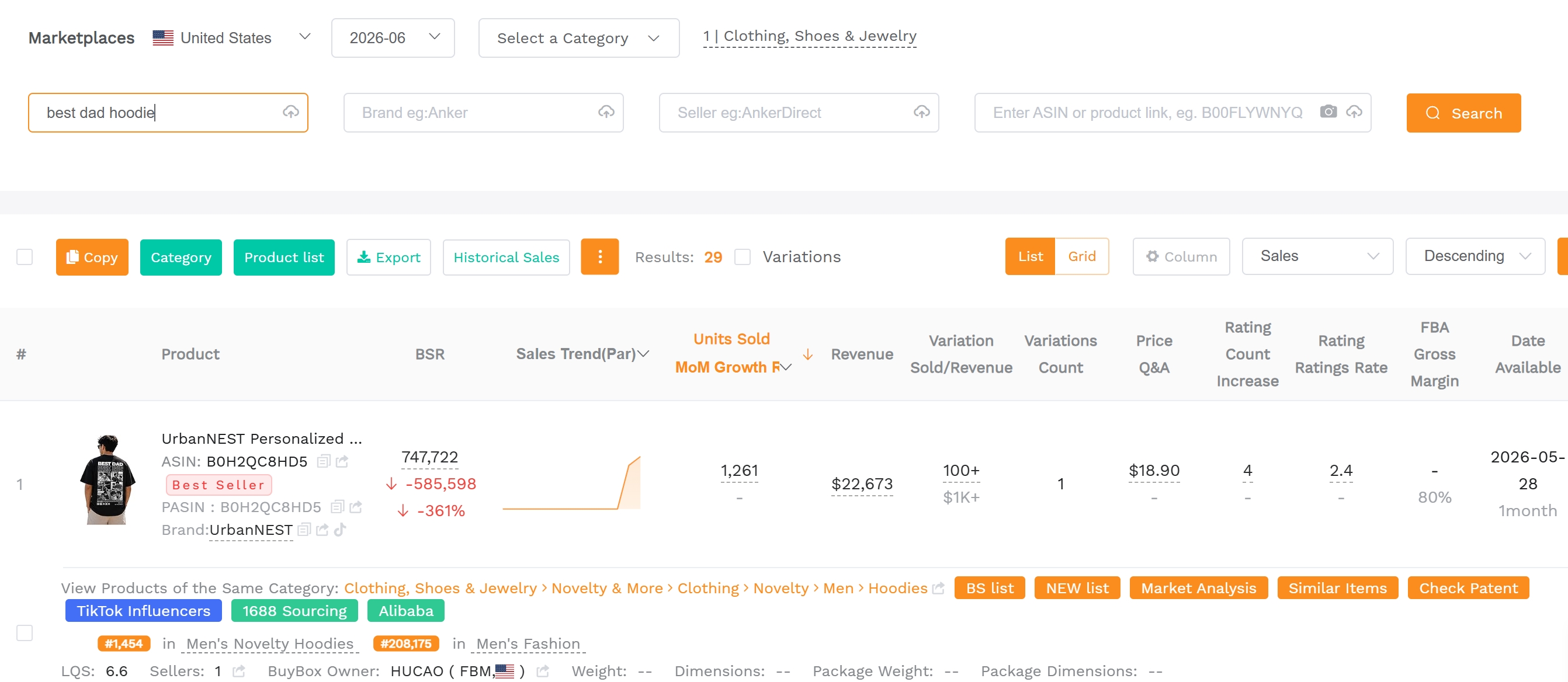The height and width of the screenshot is (682, 1568).
Task: Open the Sales sort field dropdown
Action: (1317, 256)
